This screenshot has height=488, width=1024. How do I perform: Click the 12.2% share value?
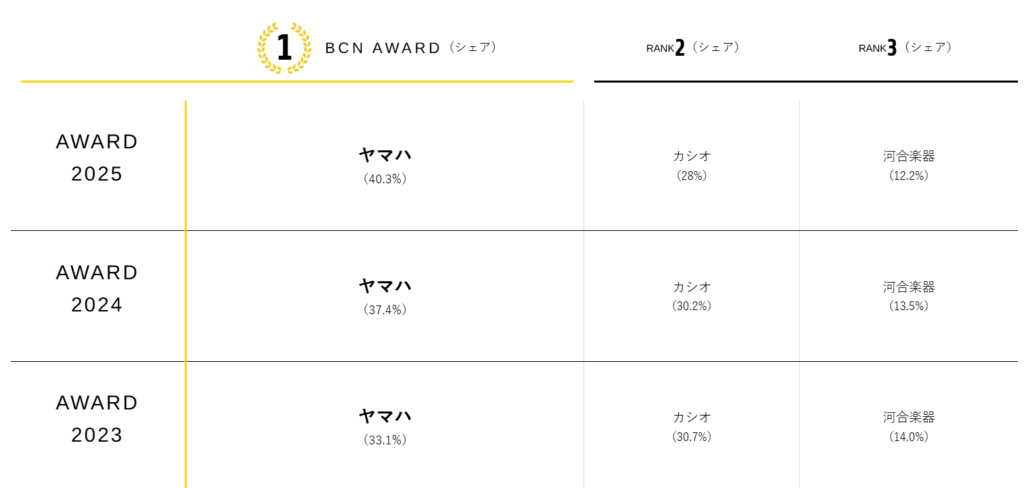click(909, 176)
